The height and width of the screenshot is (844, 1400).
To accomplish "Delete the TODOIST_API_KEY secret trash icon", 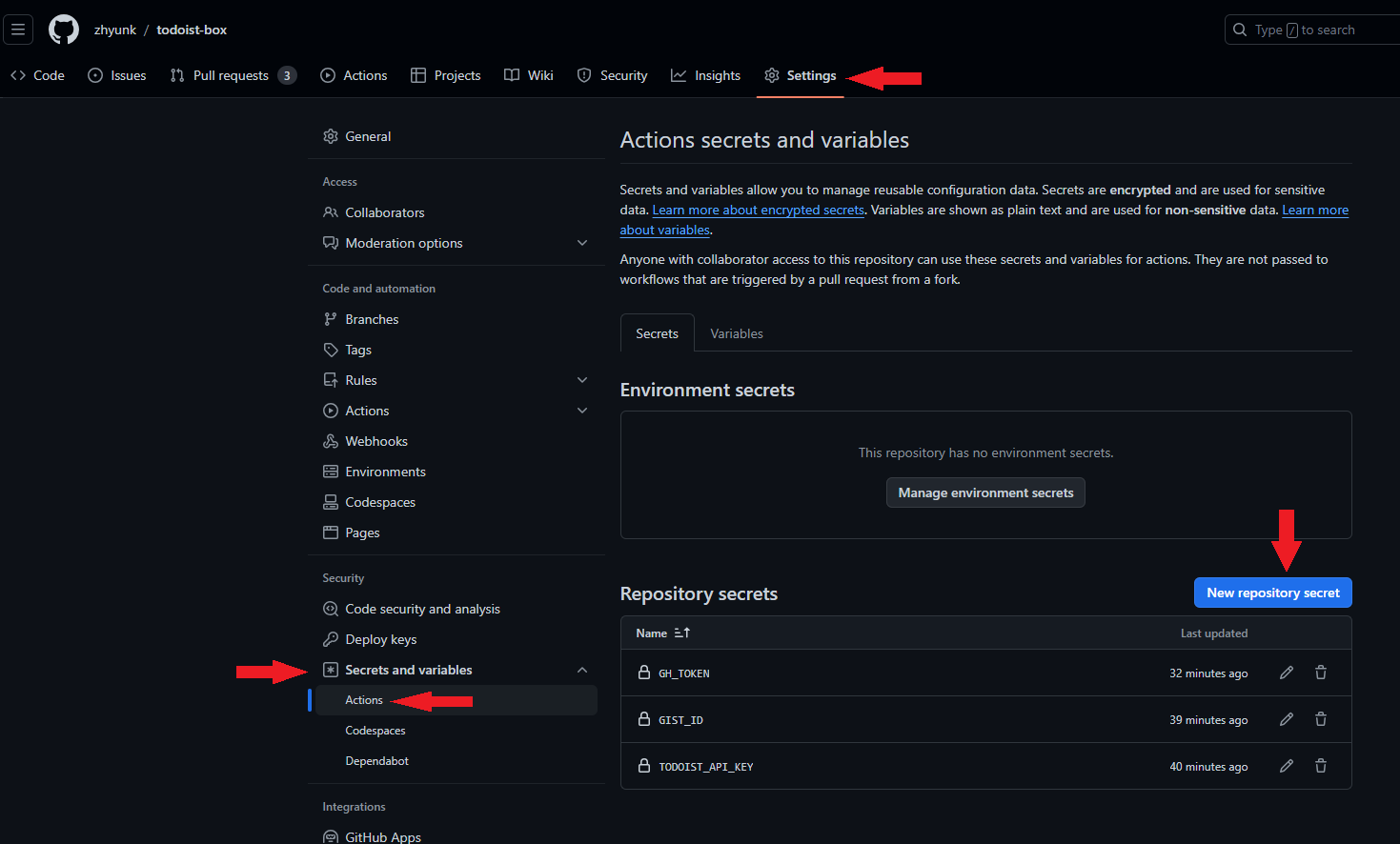I will coord(1321,766).
